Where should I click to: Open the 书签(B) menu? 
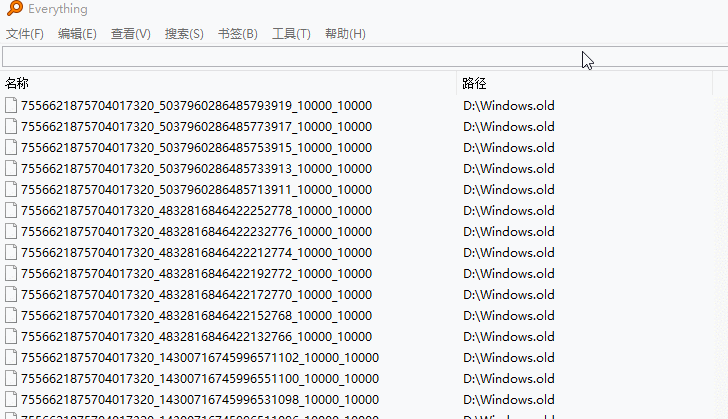(x=238, y=34)
